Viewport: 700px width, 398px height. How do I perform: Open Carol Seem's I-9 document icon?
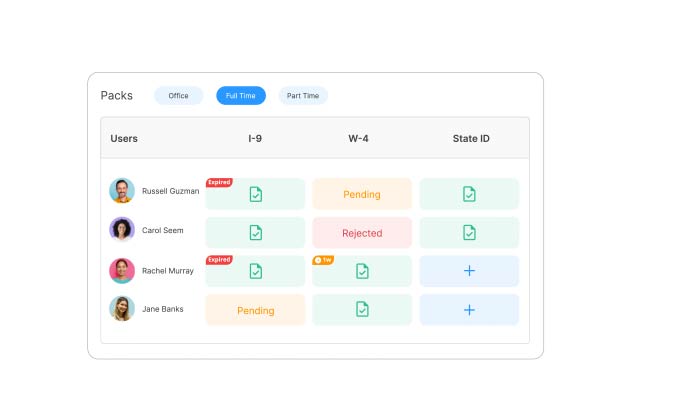click(255, 232)
